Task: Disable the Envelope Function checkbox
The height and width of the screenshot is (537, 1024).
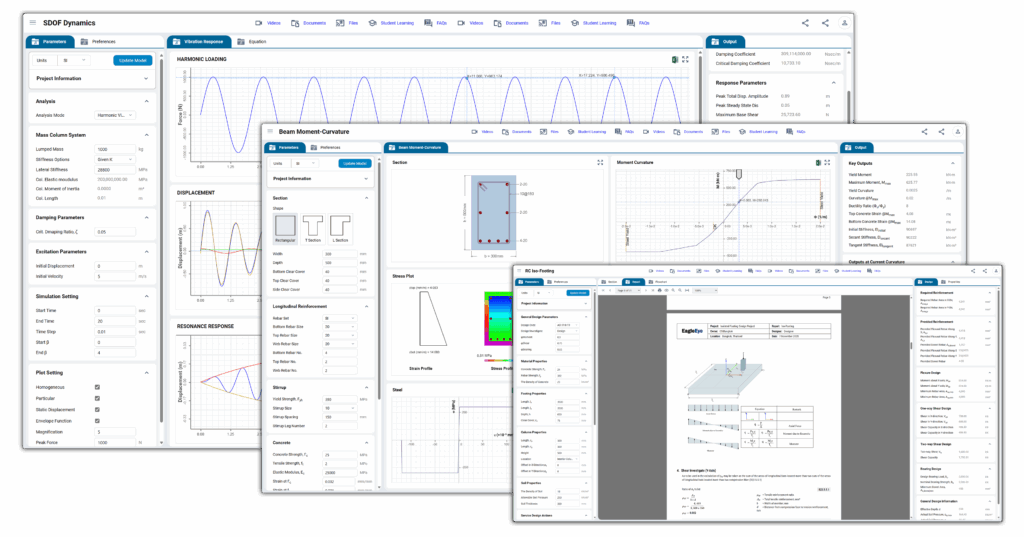Action: tap(96, 419)
